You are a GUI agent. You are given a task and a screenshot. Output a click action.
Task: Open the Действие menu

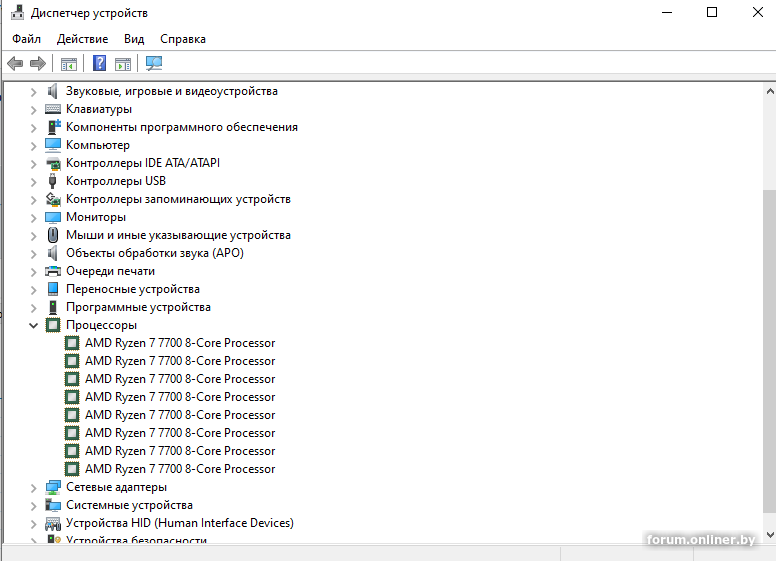pos(82,39)
